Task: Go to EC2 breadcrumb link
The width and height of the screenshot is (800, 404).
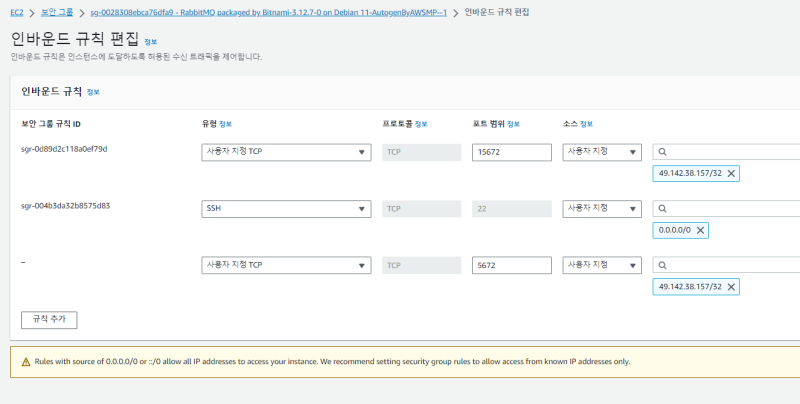Action: pyautogui.click(x=17, y=12)
